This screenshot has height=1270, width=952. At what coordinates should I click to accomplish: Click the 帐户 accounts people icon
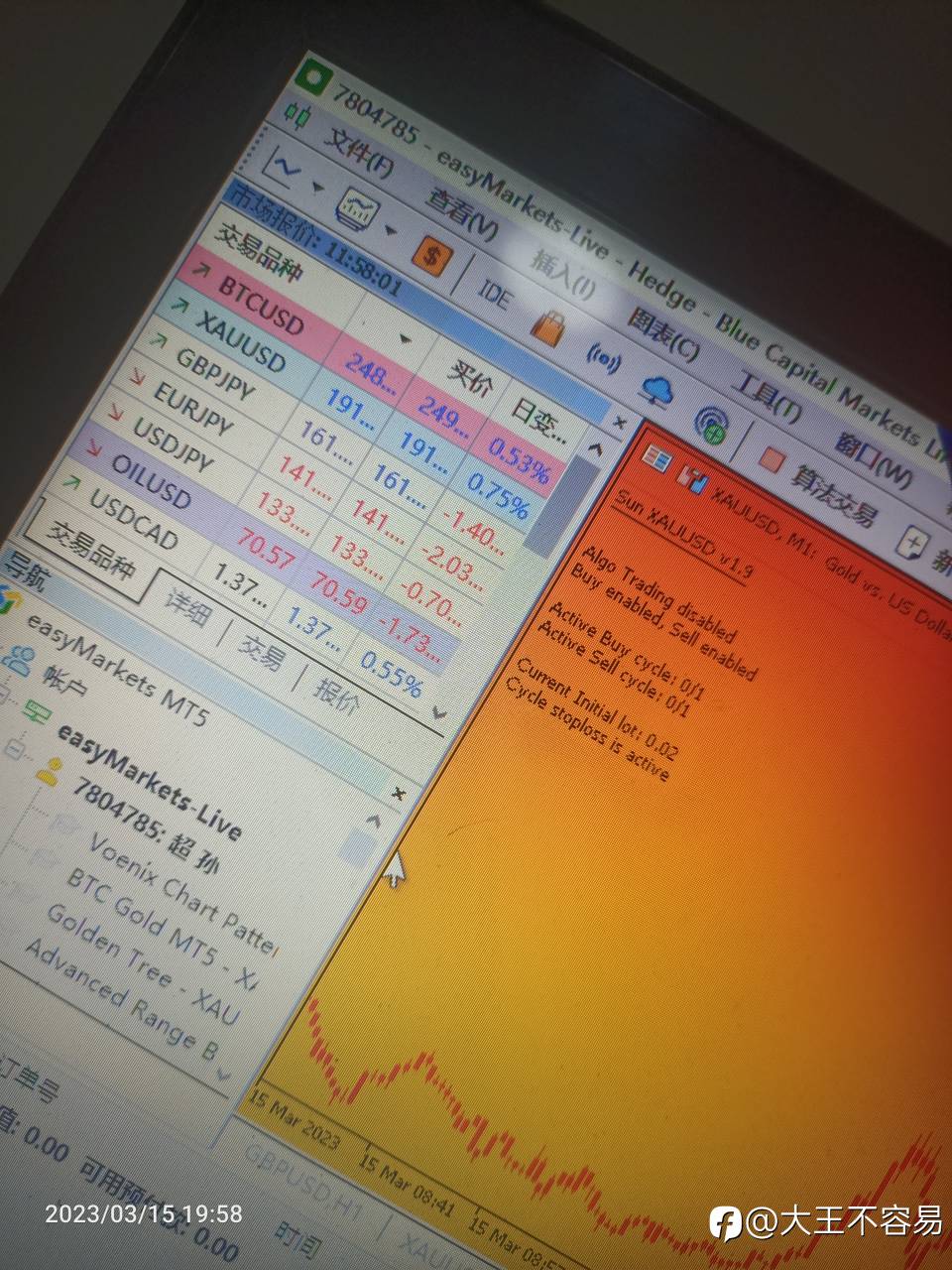(21, 657)
